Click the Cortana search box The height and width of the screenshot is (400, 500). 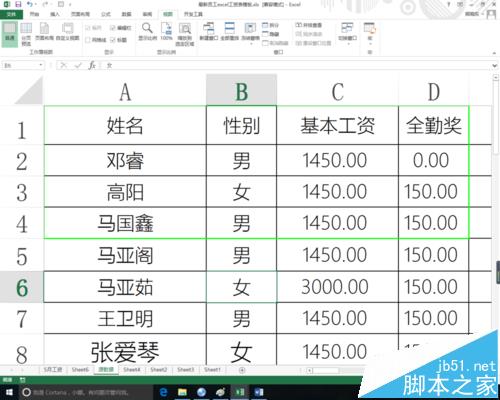[x=87, y=392]
